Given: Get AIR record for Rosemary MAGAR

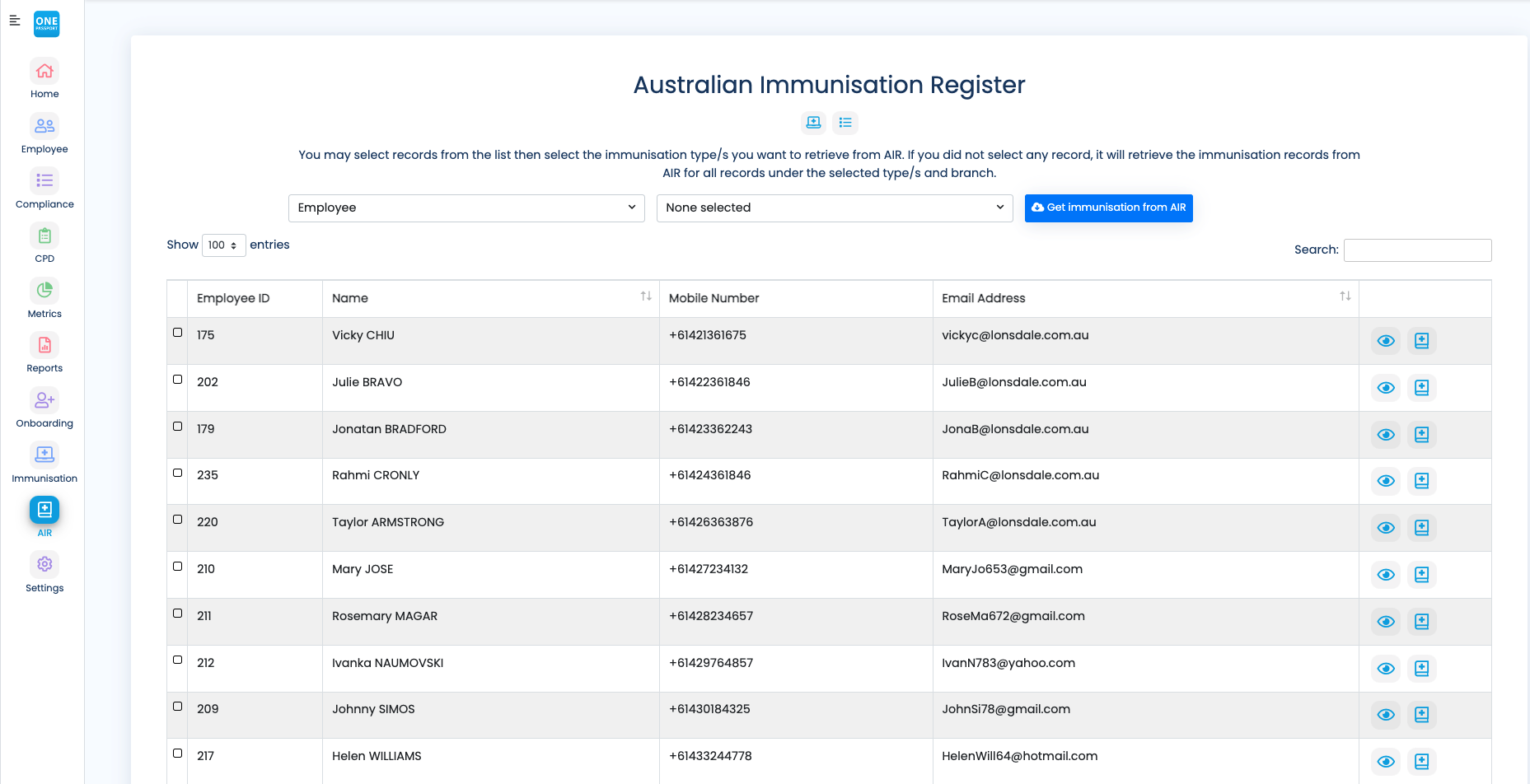Looking at the screenshot, I should click(1421, 622).
